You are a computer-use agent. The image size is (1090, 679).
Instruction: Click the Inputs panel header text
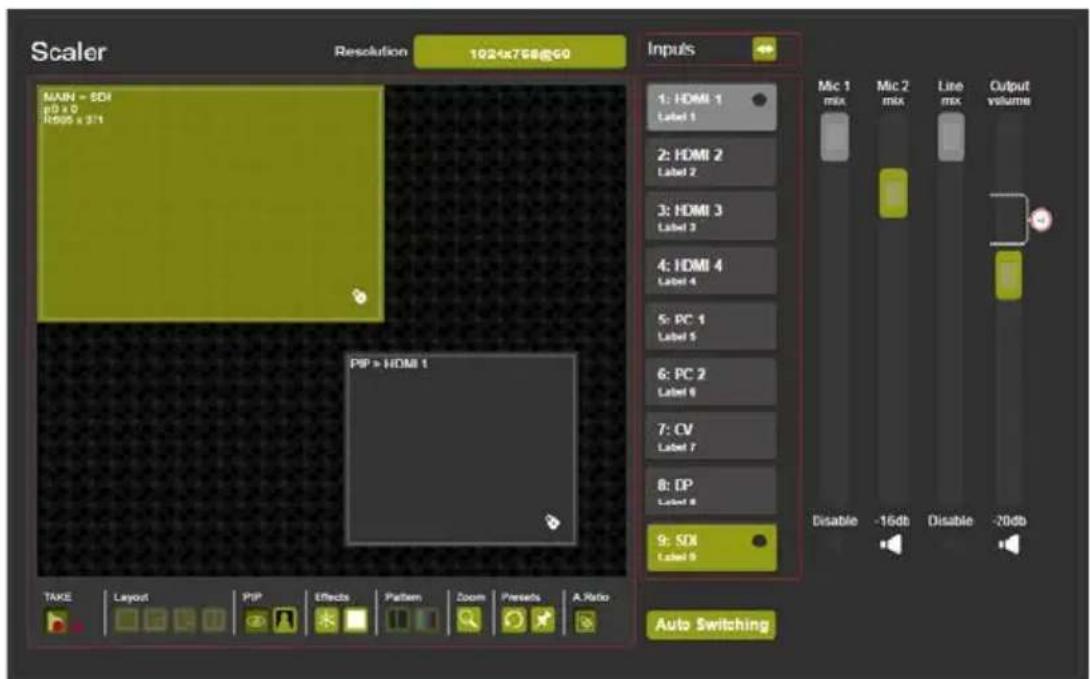coord(671,49)
